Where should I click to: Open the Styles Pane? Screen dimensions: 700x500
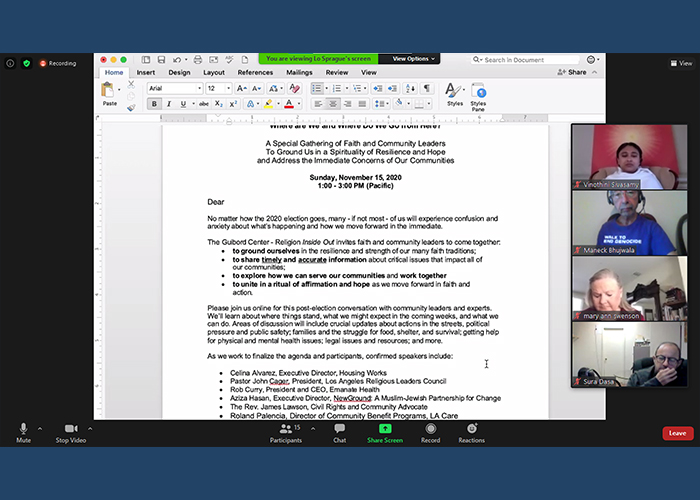[x=478, y=96]
